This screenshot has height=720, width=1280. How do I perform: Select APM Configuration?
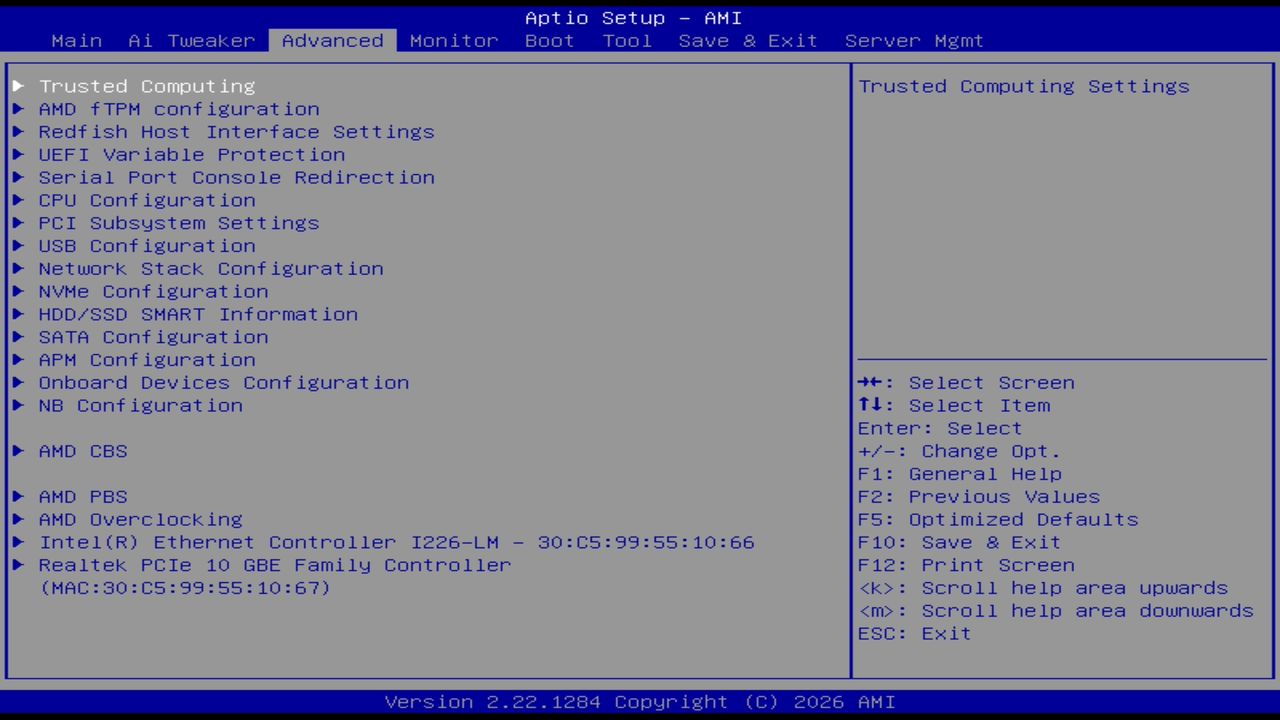pos(147,360)
